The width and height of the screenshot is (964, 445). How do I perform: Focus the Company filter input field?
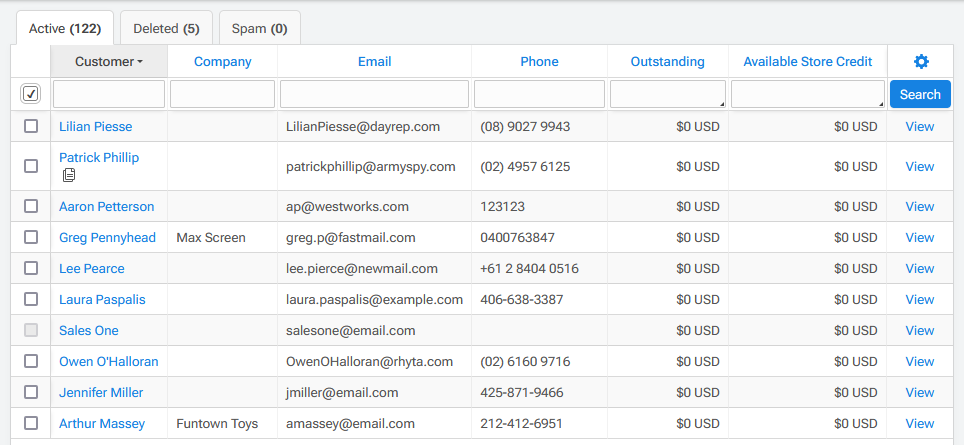[223, 94]
